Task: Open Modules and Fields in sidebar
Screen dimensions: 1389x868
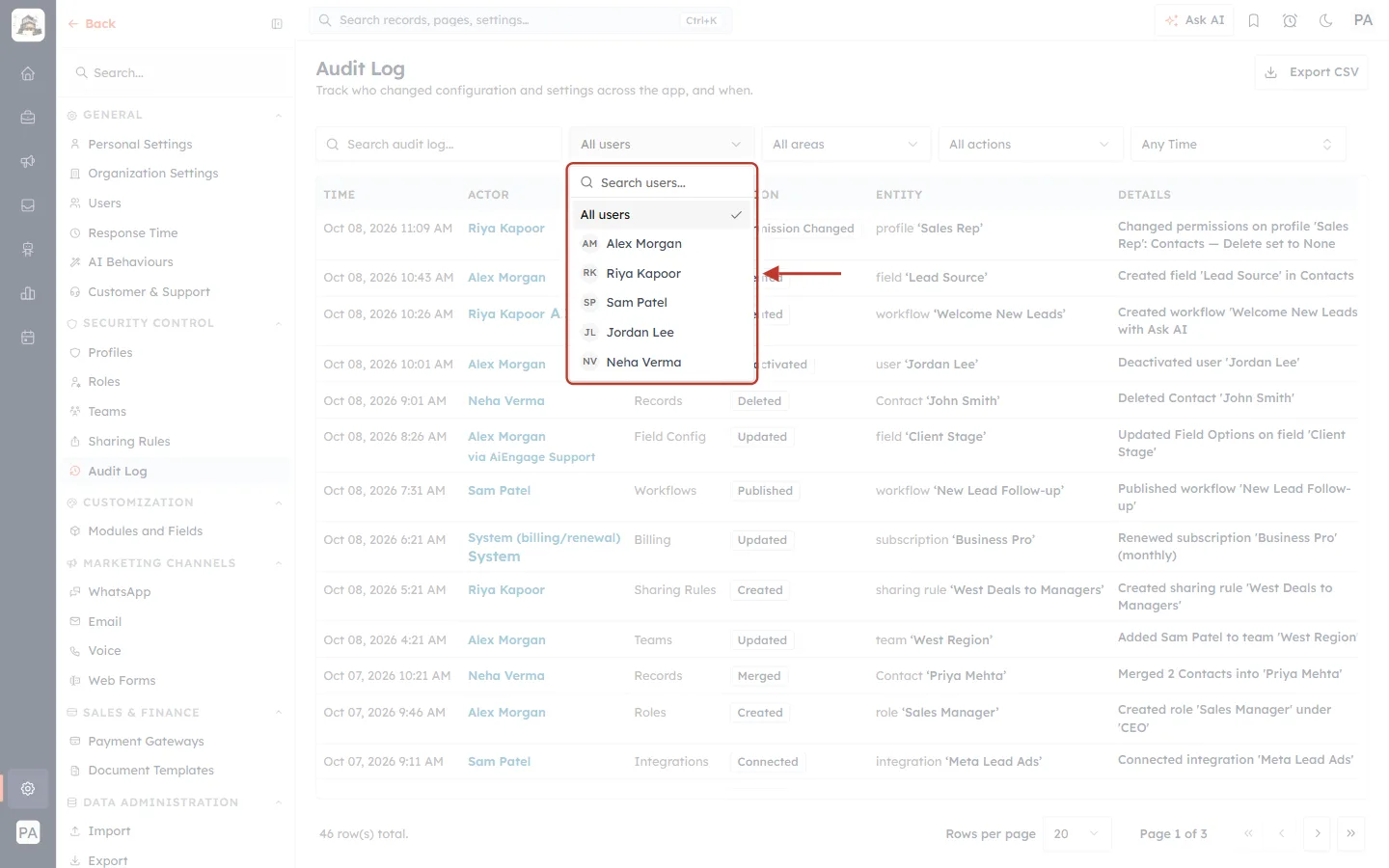Action: [146, 531]
